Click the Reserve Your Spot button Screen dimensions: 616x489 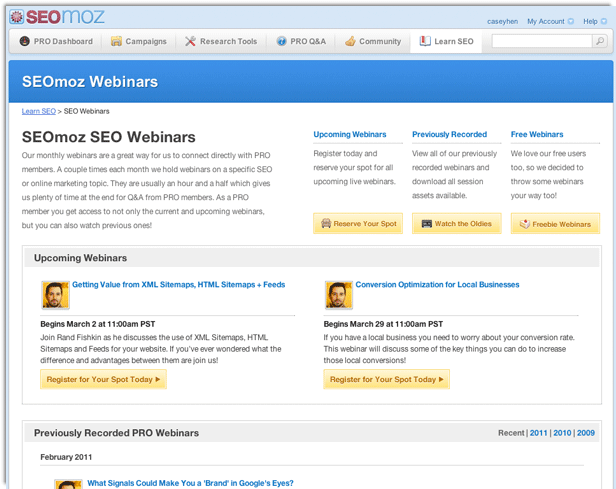coord(358,223)
